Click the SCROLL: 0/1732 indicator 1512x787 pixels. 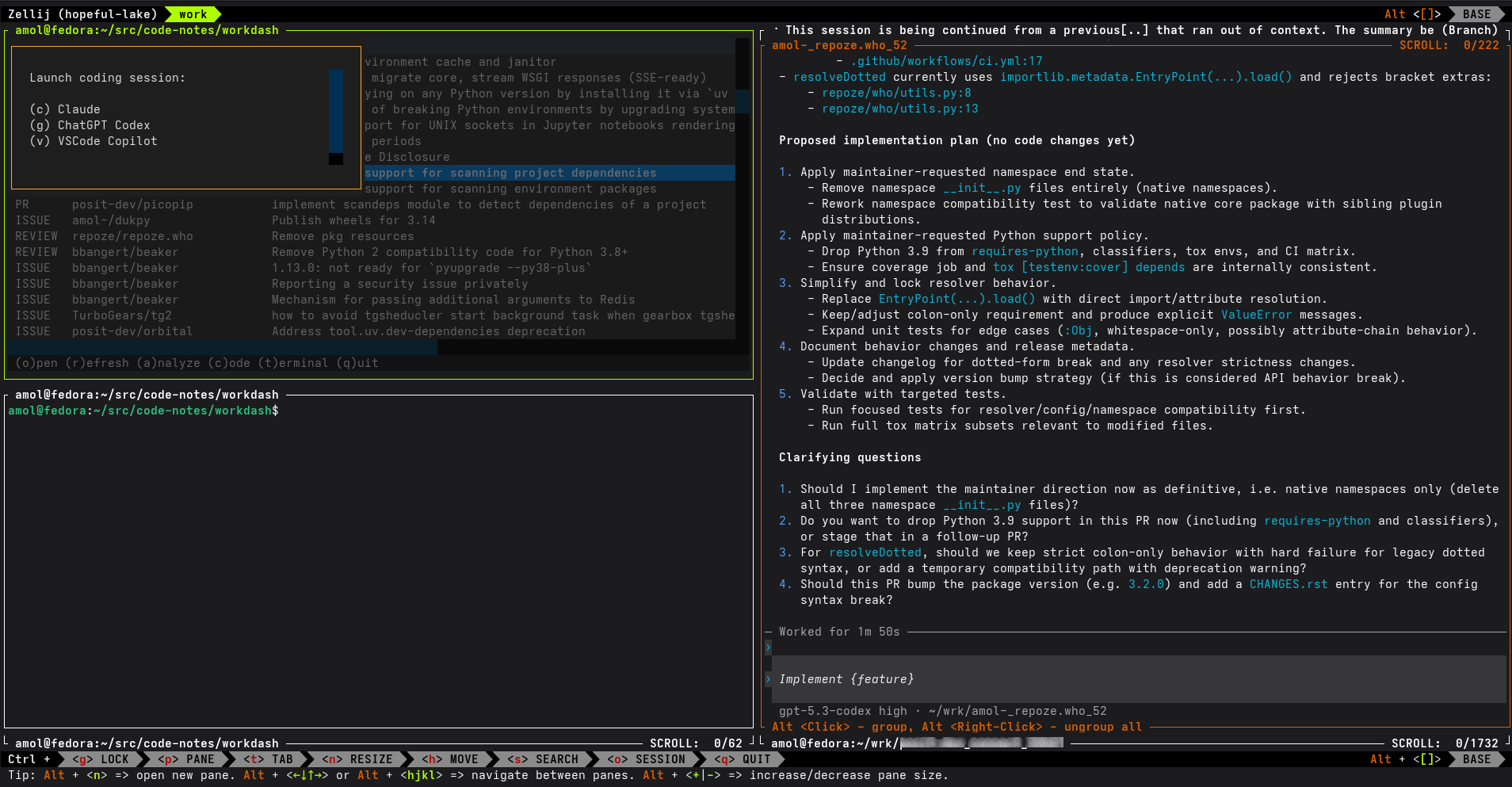coord(1445,743)
